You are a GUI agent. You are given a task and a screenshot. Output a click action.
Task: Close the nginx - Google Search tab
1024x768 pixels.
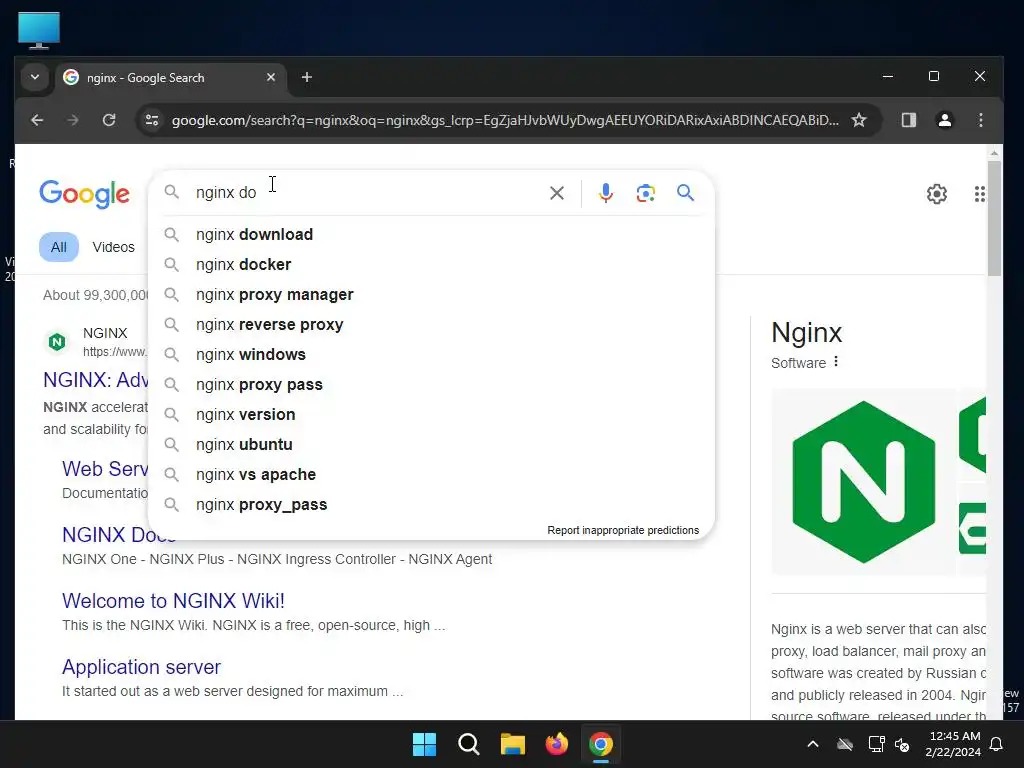270,78
